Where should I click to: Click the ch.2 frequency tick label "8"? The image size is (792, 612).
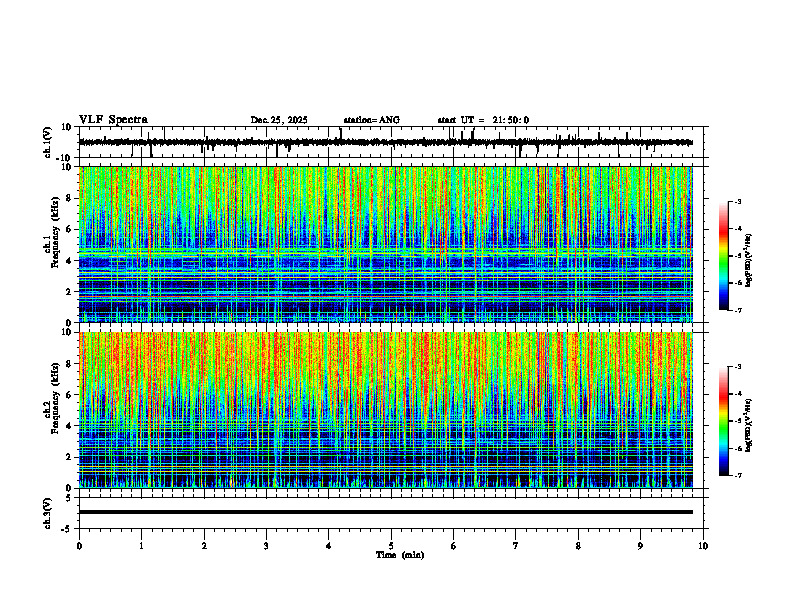(70, 364)
